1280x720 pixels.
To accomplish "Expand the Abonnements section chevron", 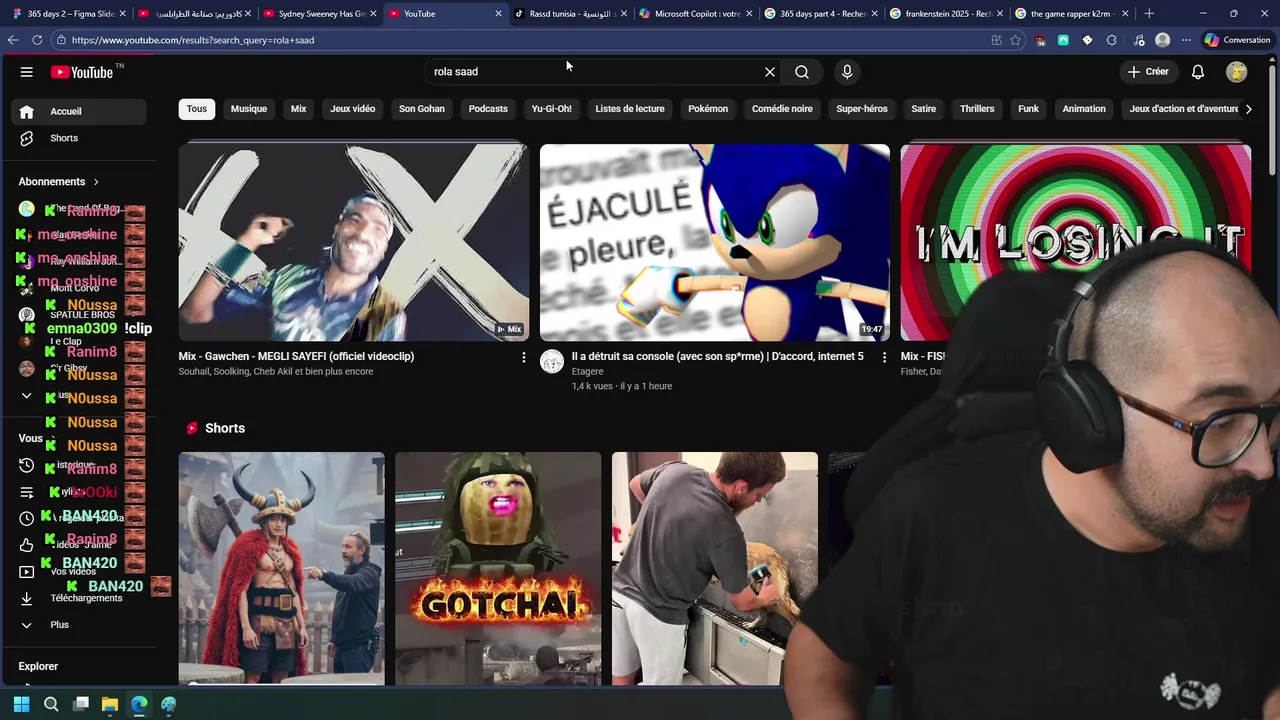I will pyautogui.click(x=96, y=182).
